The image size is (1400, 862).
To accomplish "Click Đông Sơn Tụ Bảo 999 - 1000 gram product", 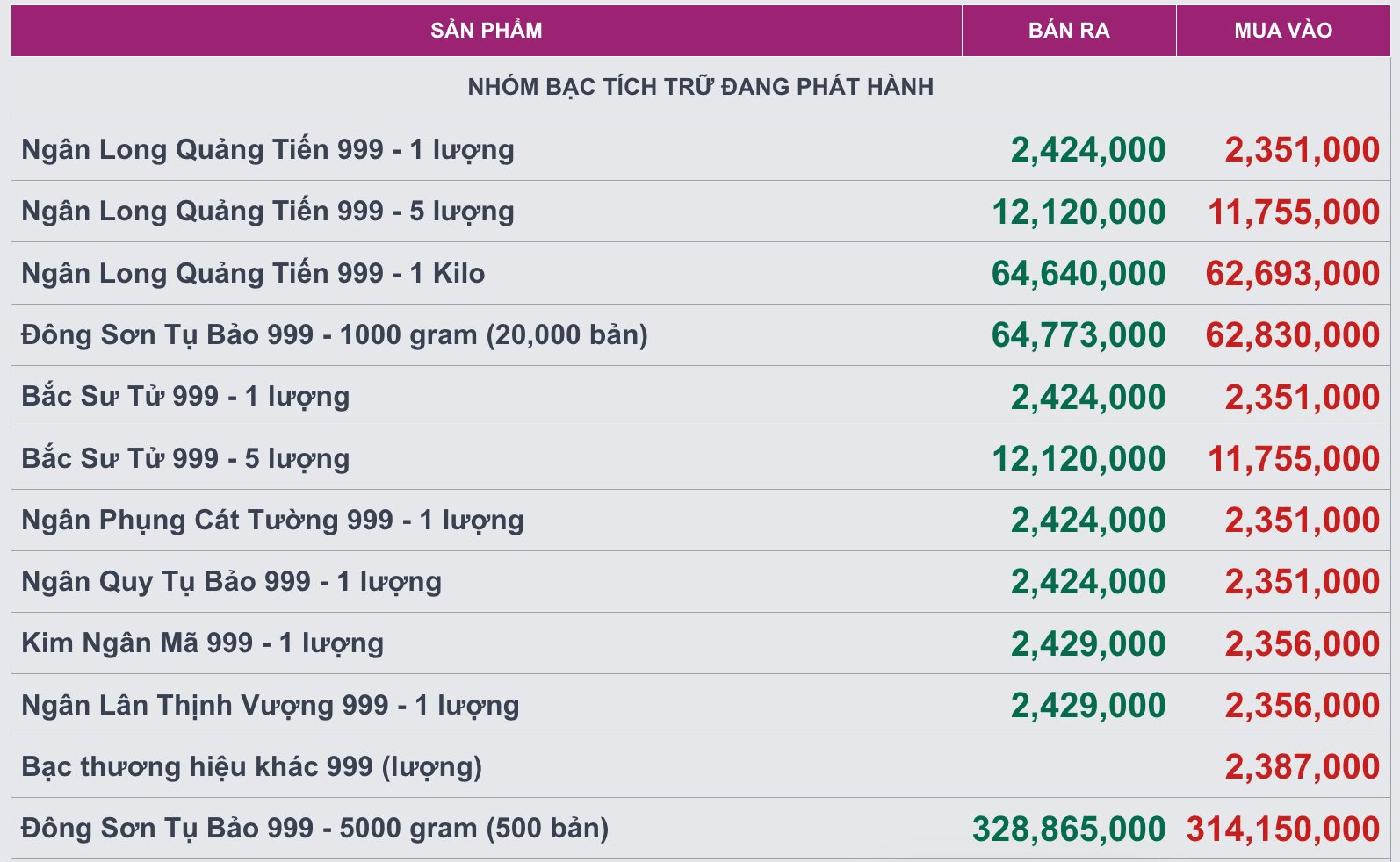I will coord(335,335).
